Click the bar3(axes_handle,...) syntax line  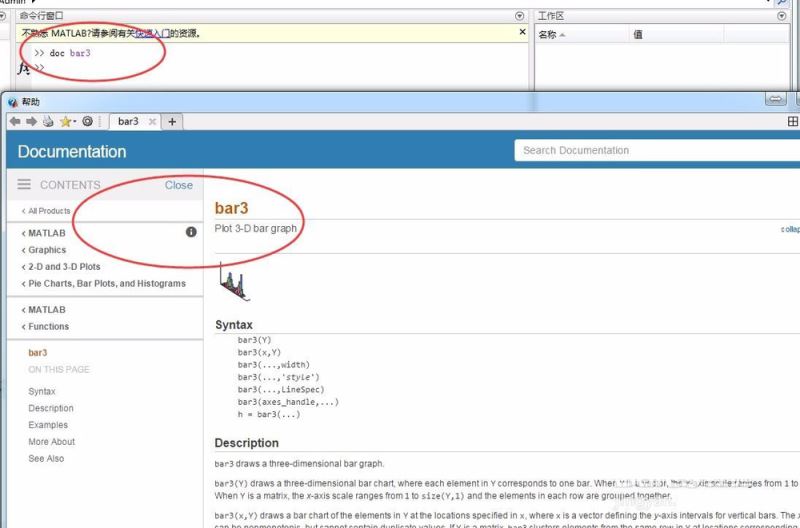(288, 402)
